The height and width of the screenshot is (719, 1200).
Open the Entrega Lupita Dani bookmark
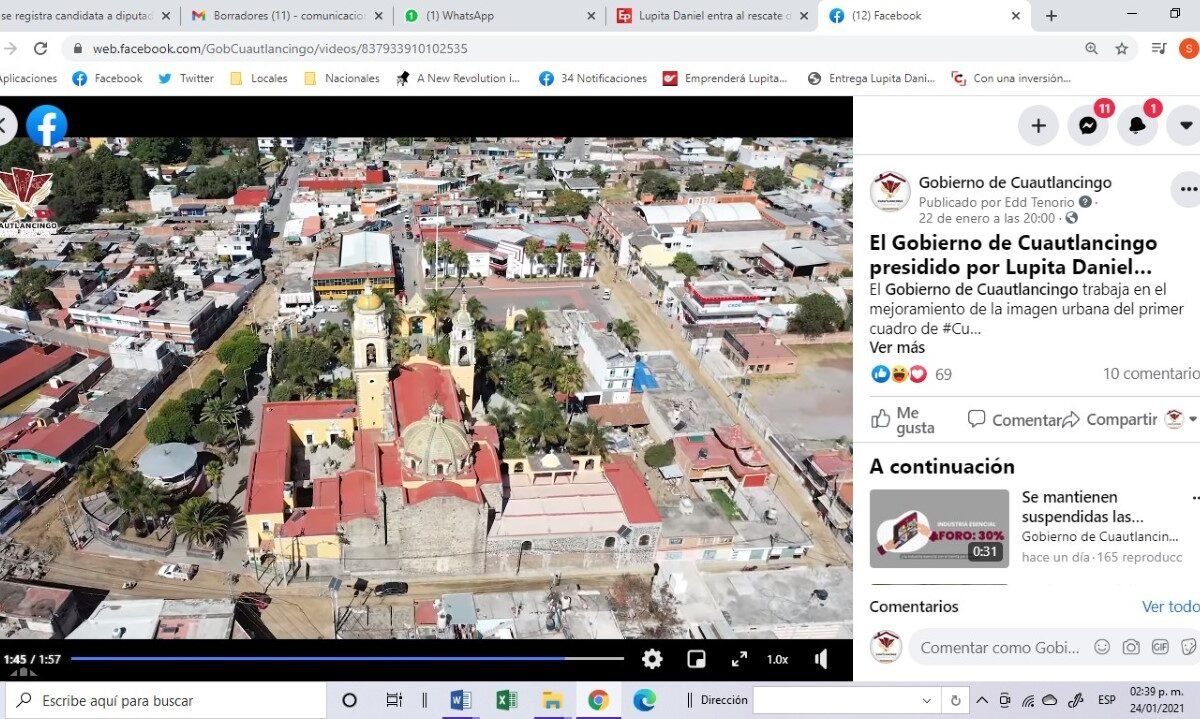pos(871,78)
